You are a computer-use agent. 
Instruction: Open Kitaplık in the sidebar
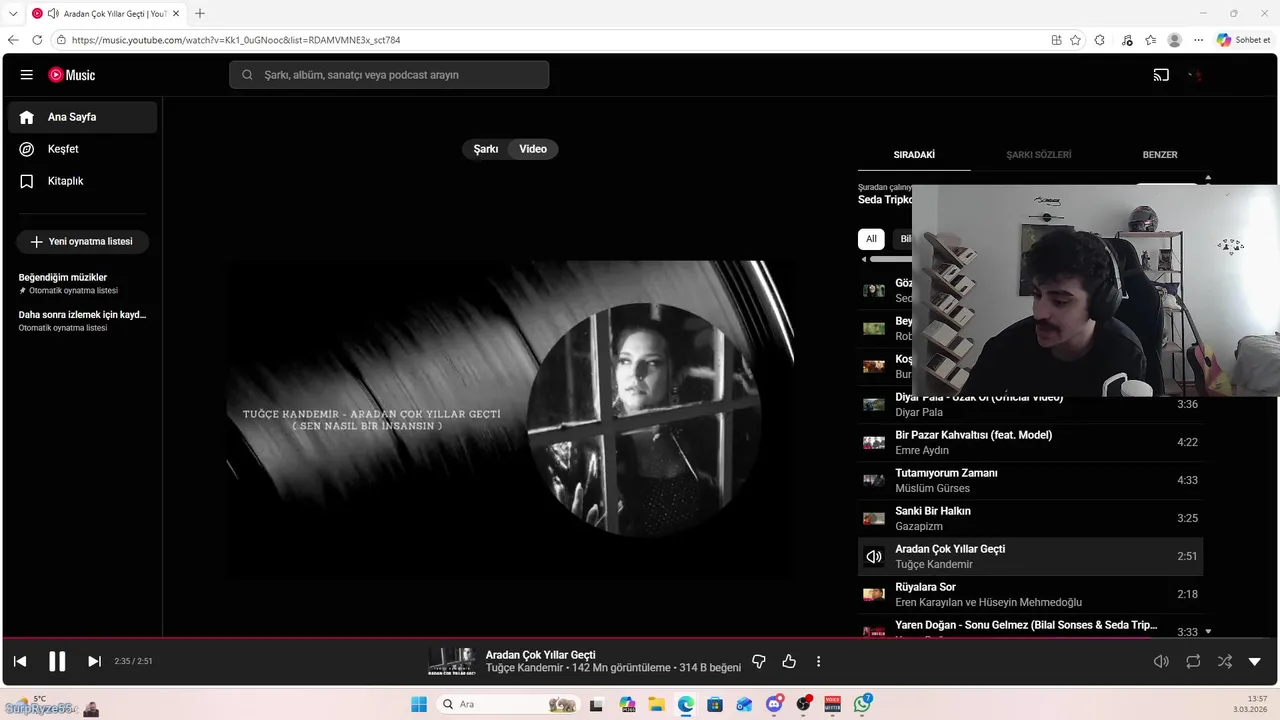click(x=84, y=181)
